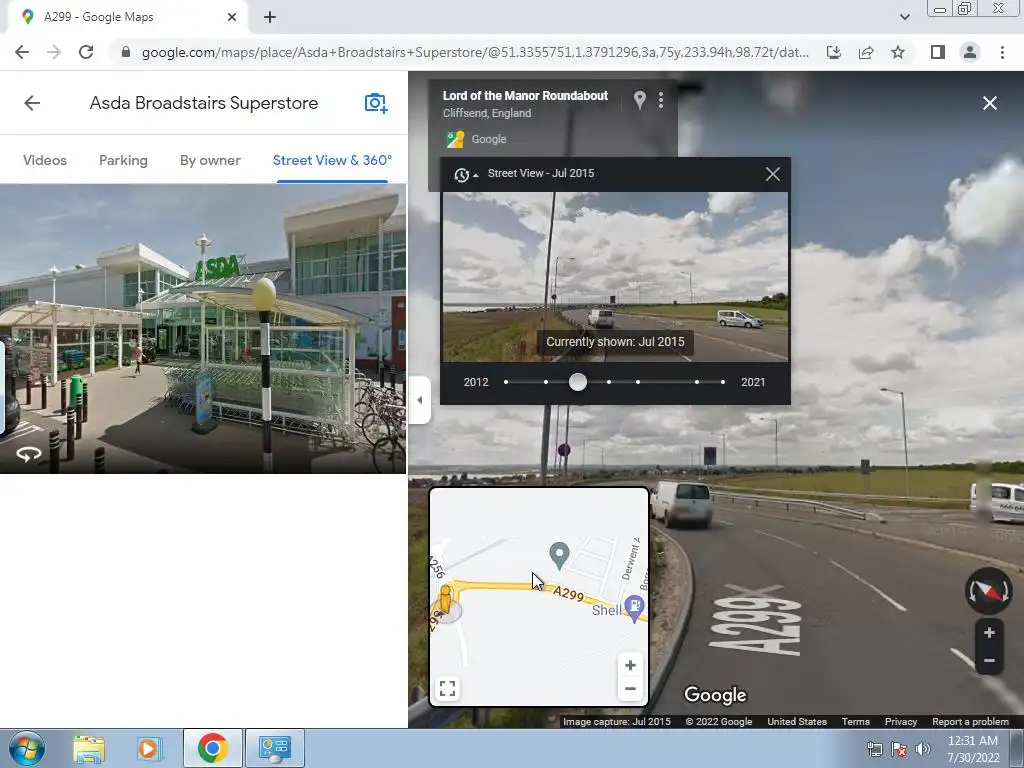Click the timeline slider handle for Jul 2015
This screenshot has height=768, width=1024.
(x=578, y=382)
